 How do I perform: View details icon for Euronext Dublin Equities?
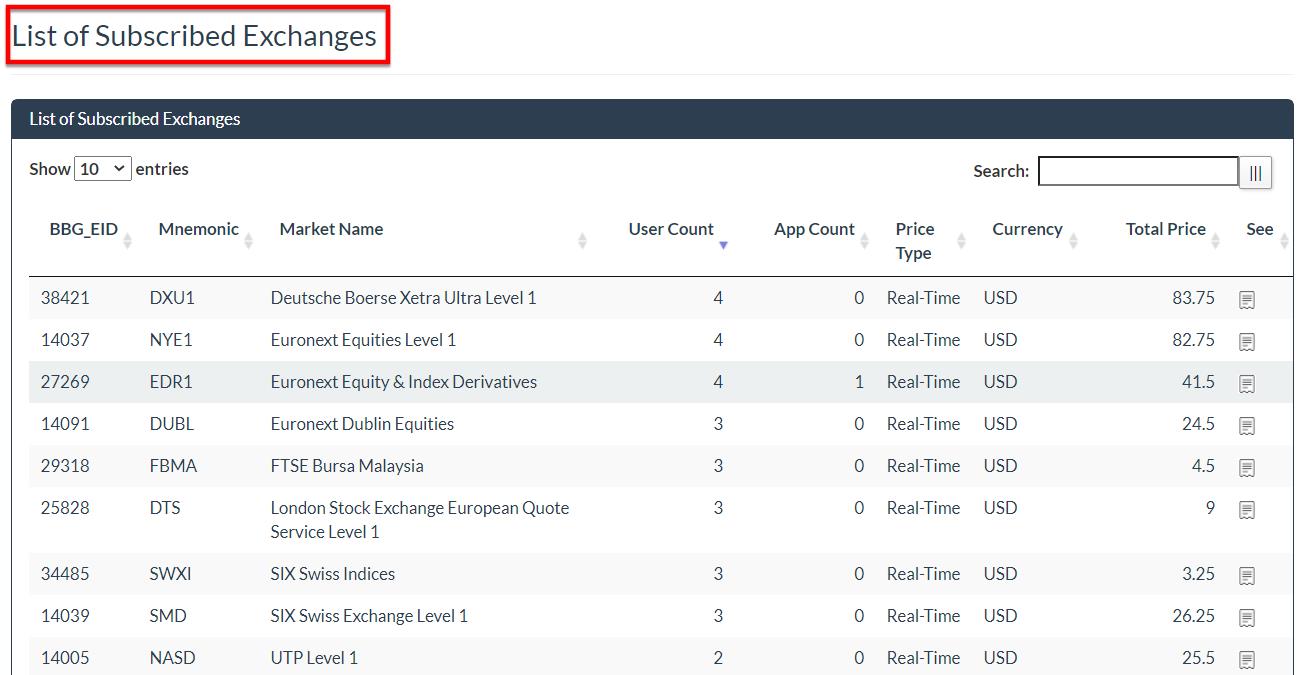(1246, 426)
